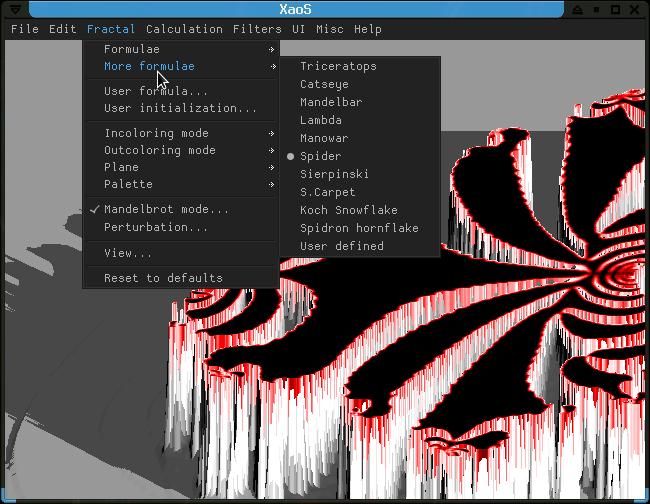Screen dimensions: 650x504
Task: Open the User formula... dialog
Action: [156, 91]
